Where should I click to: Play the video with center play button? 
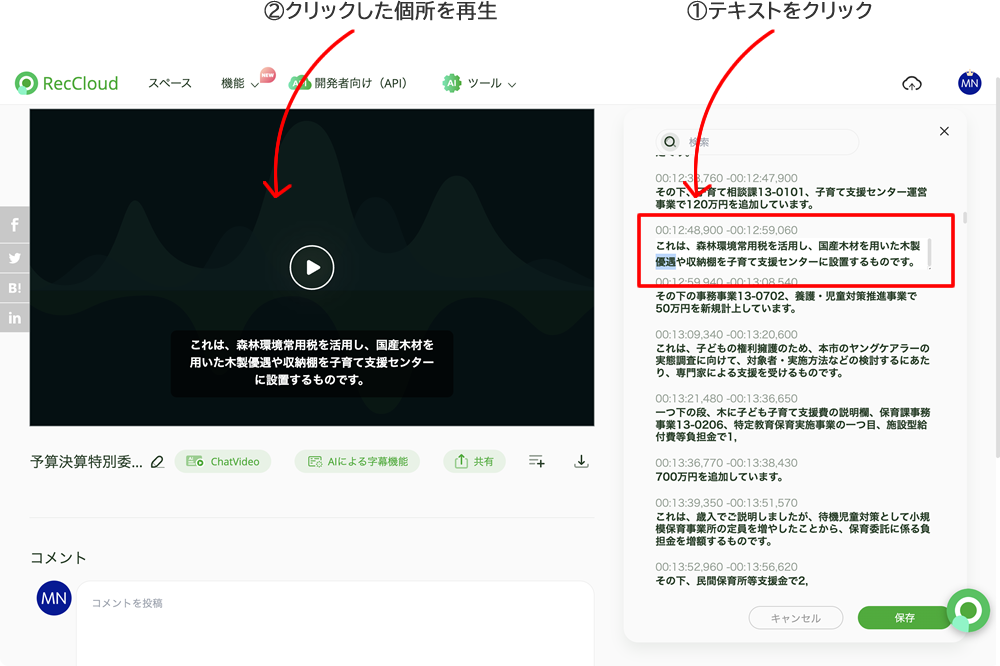pos(312,267)
